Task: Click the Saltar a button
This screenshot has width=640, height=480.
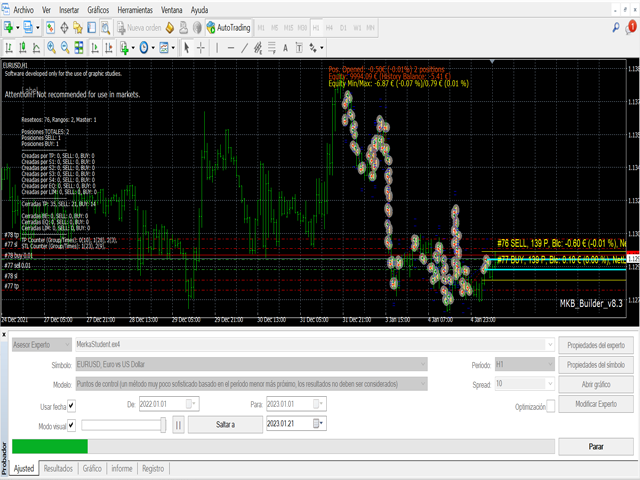Action: pos(225,424)
